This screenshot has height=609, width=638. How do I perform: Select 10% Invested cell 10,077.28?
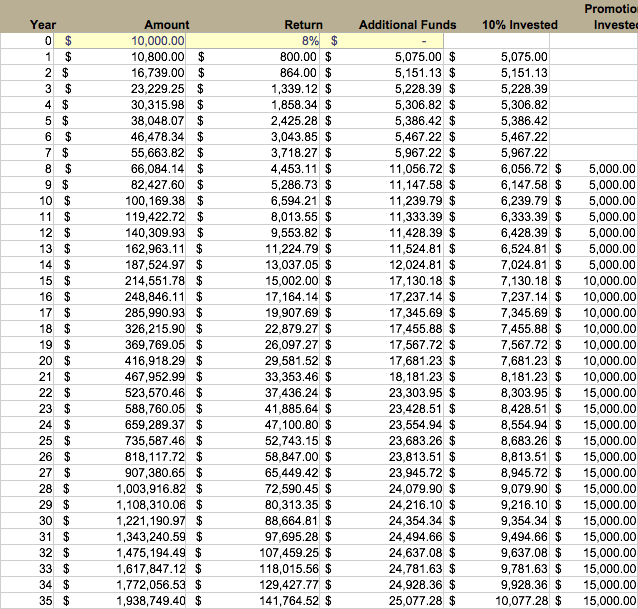click(x=496, y=601)
